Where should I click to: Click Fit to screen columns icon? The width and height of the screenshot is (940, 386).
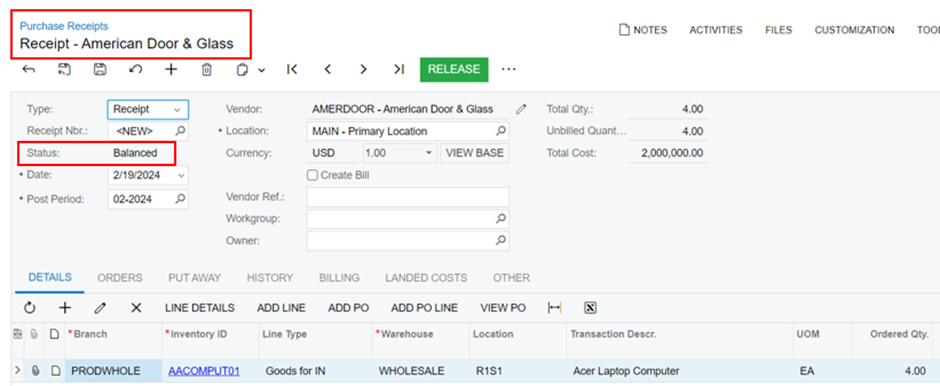555,308
